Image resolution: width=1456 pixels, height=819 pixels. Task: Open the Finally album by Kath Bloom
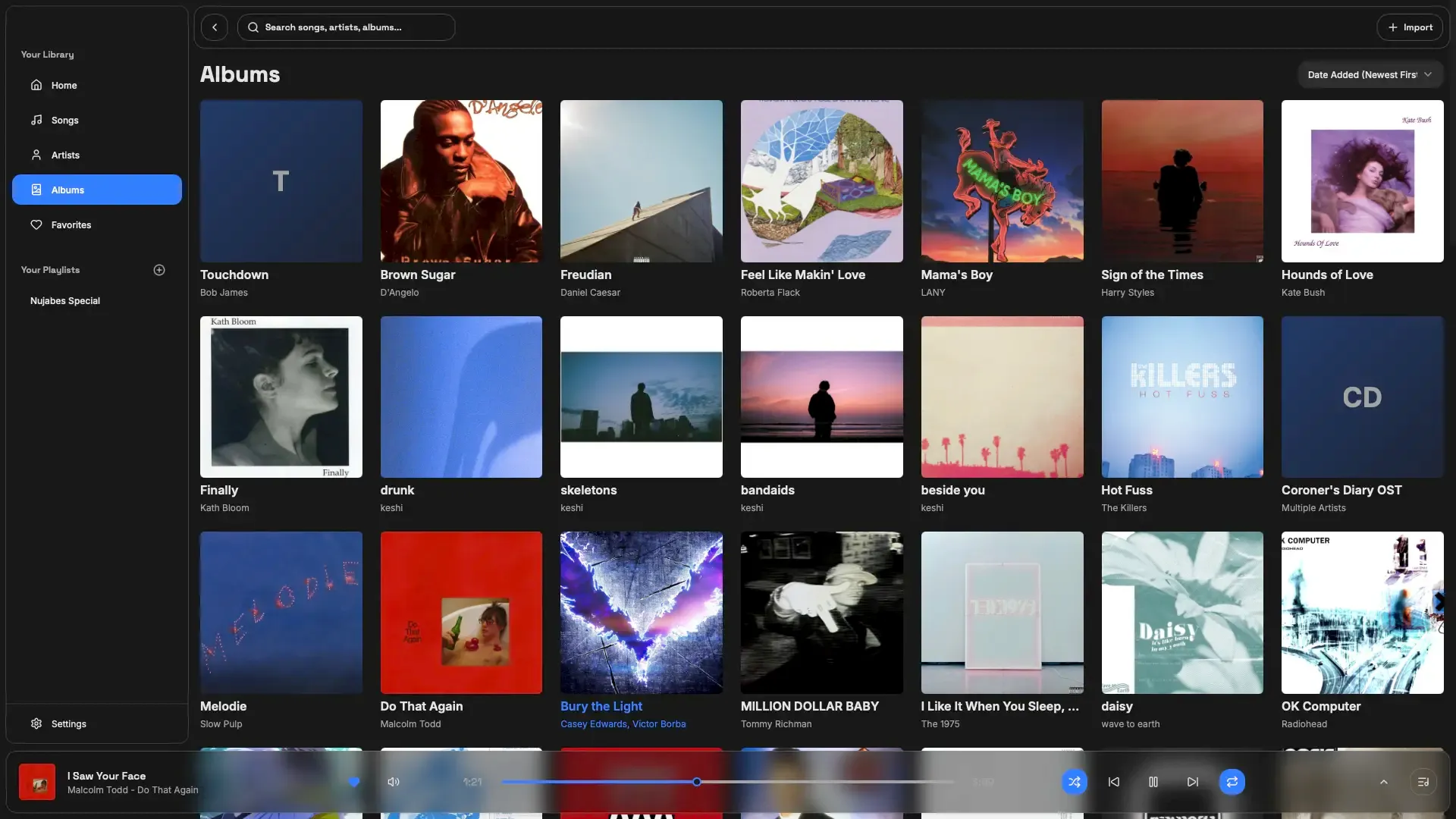281,397
